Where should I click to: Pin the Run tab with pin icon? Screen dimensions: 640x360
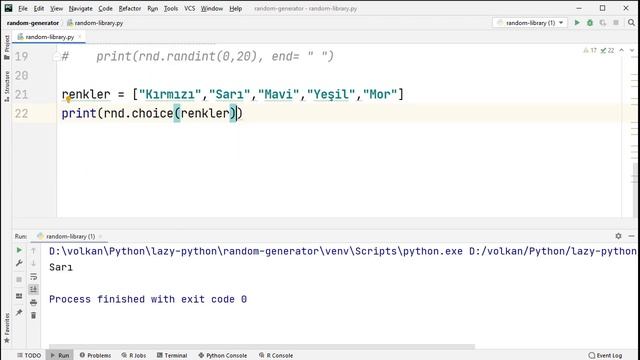(19, 312)
